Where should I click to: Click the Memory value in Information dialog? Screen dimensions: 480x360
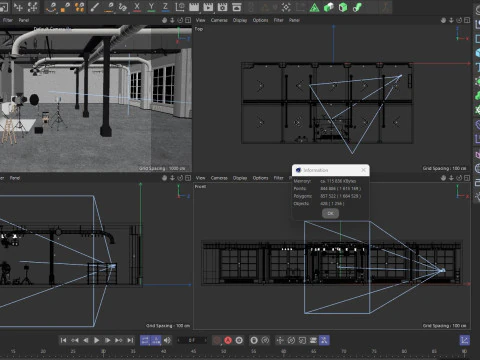pyautogui.click(x=338, y=181)
